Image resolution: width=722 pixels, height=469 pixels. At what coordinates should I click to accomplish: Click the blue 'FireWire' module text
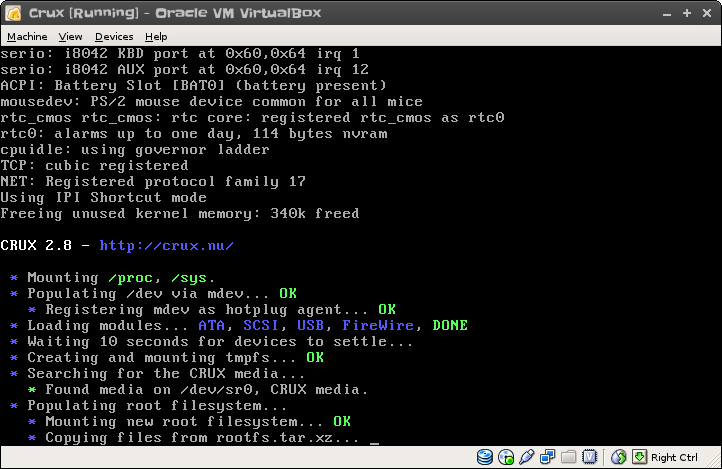tap(378, 325)
